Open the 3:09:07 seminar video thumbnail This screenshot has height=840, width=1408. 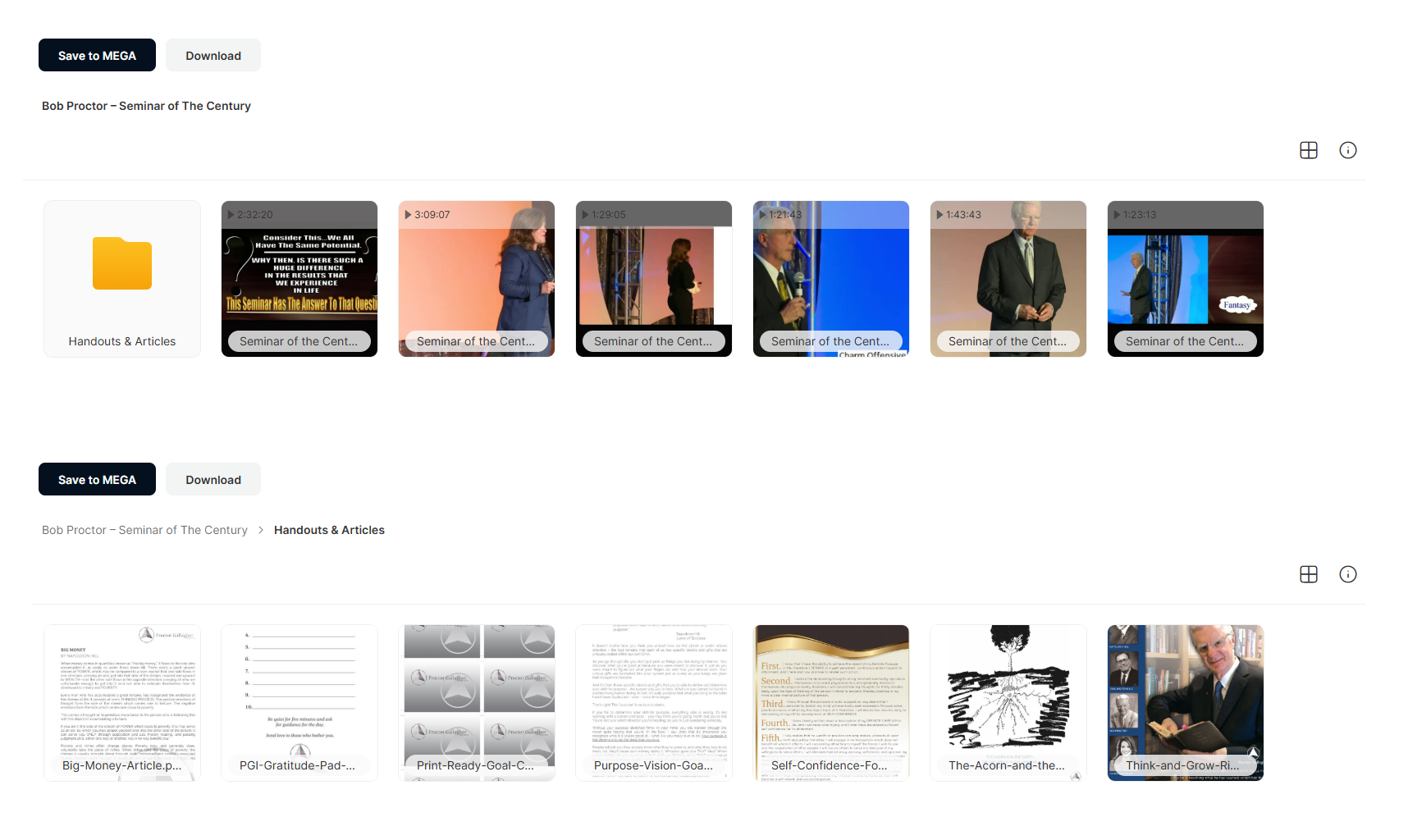[477, 279]
